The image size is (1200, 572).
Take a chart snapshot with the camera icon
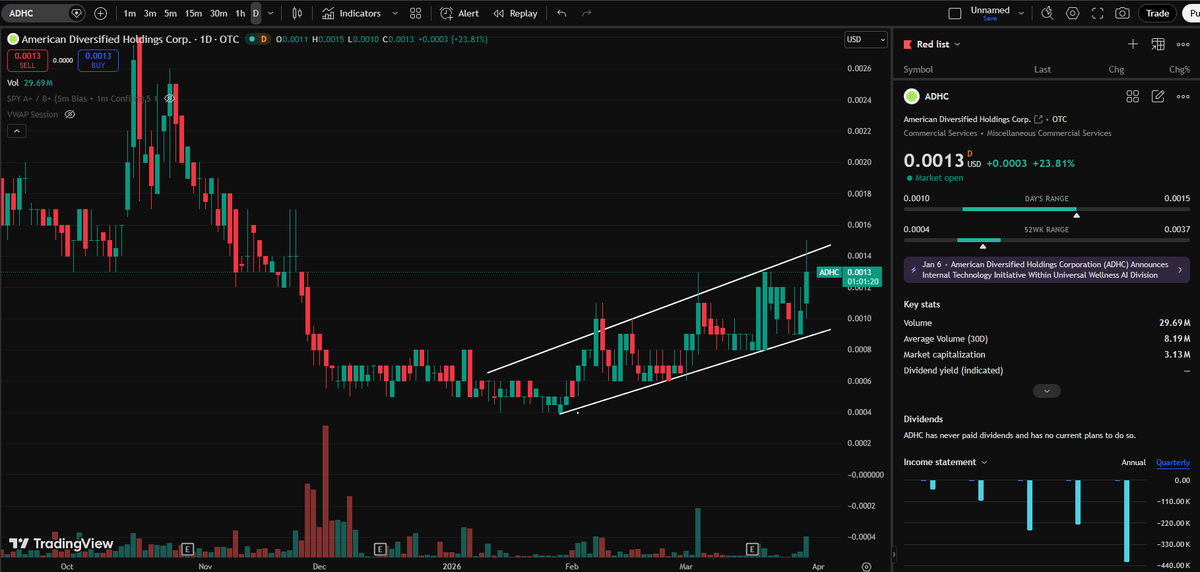(1122, 13)
